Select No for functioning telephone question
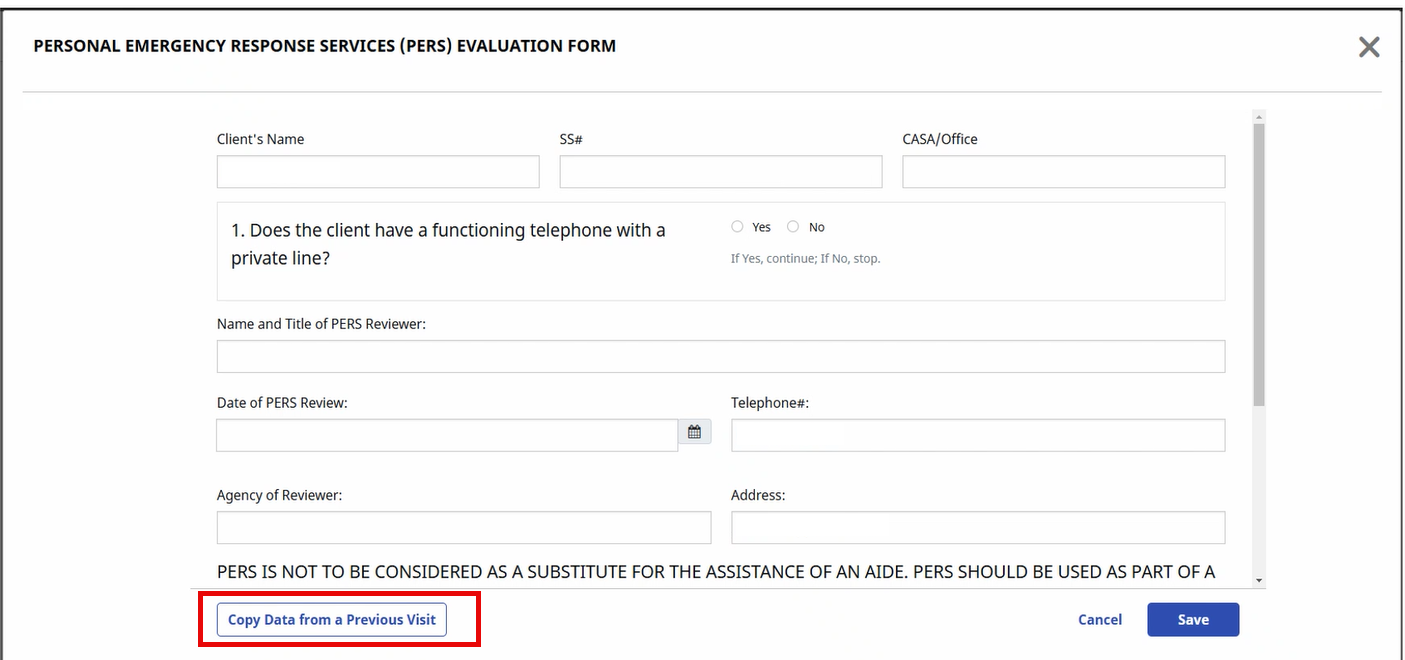 (793, 227)
